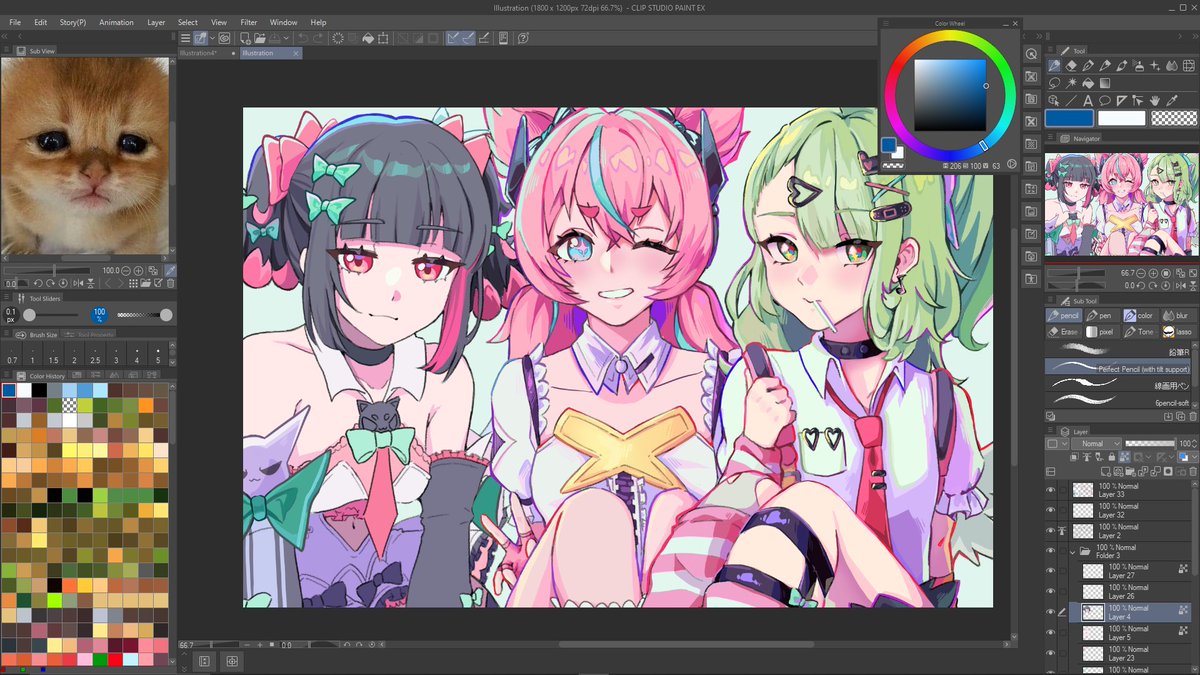Close the Illustration tab

coord(295,53)
